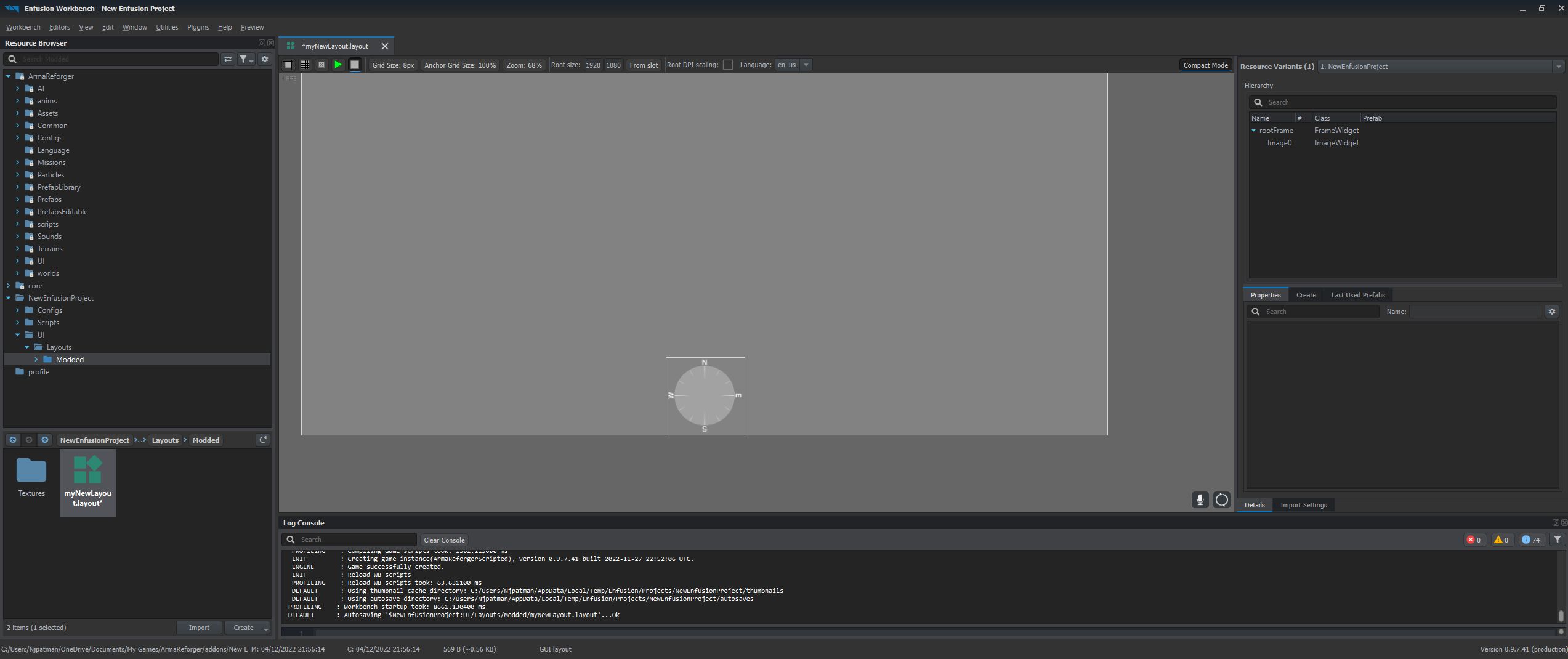The height and width of the screenshot is (659, 1568).
Task: Click the microphone icon near canvas corner
Action: 1200,500
